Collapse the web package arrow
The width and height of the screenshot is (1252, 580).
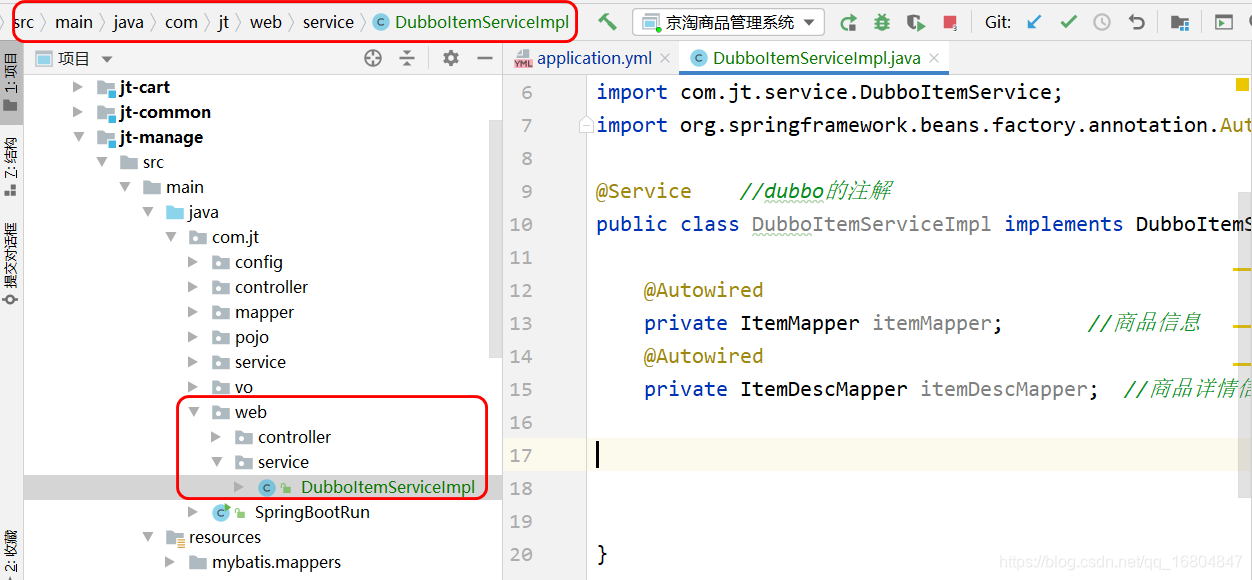click(x=193, y=412)
